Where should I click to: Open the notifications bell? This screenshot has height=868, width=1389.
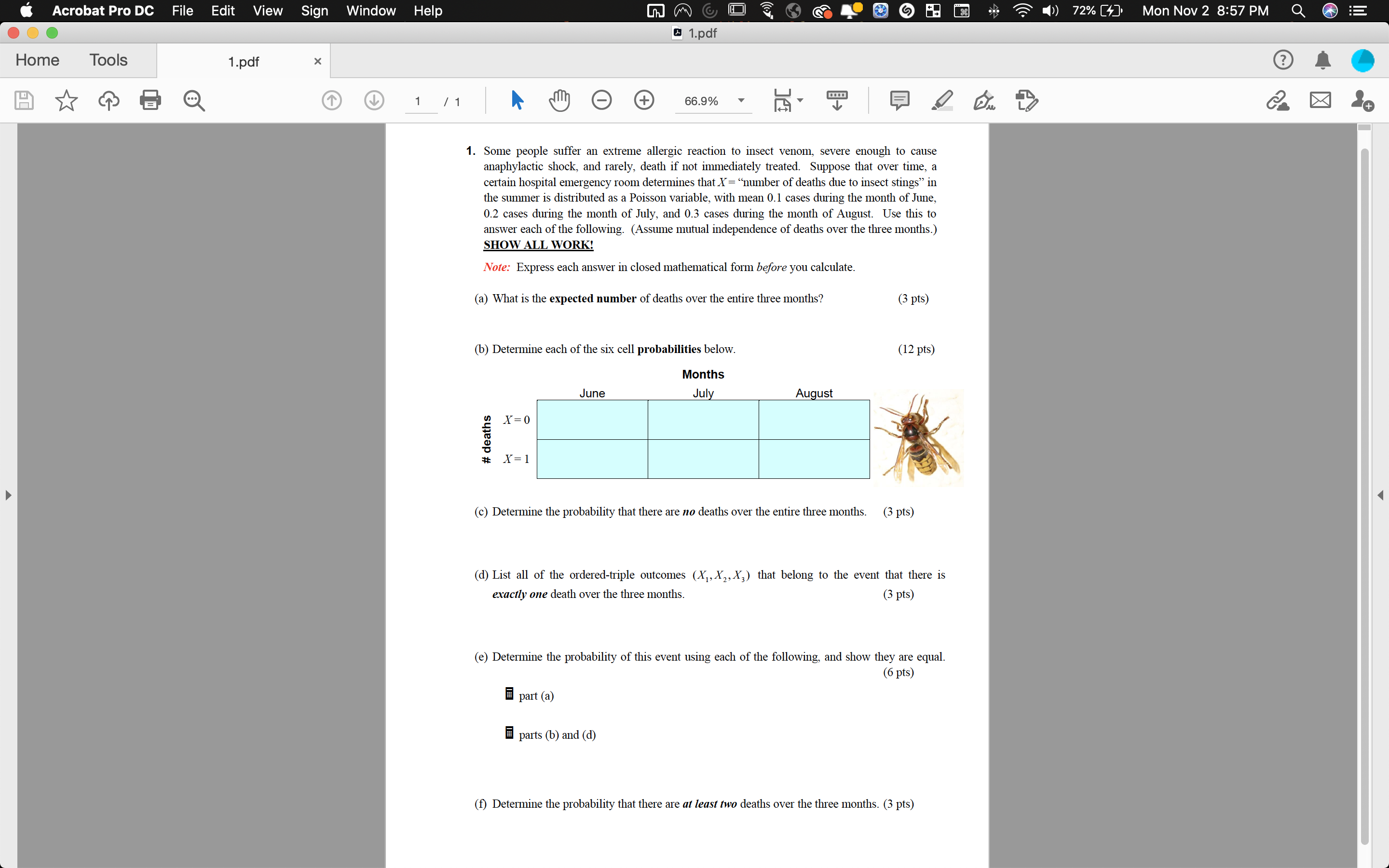click(1323, 60)
